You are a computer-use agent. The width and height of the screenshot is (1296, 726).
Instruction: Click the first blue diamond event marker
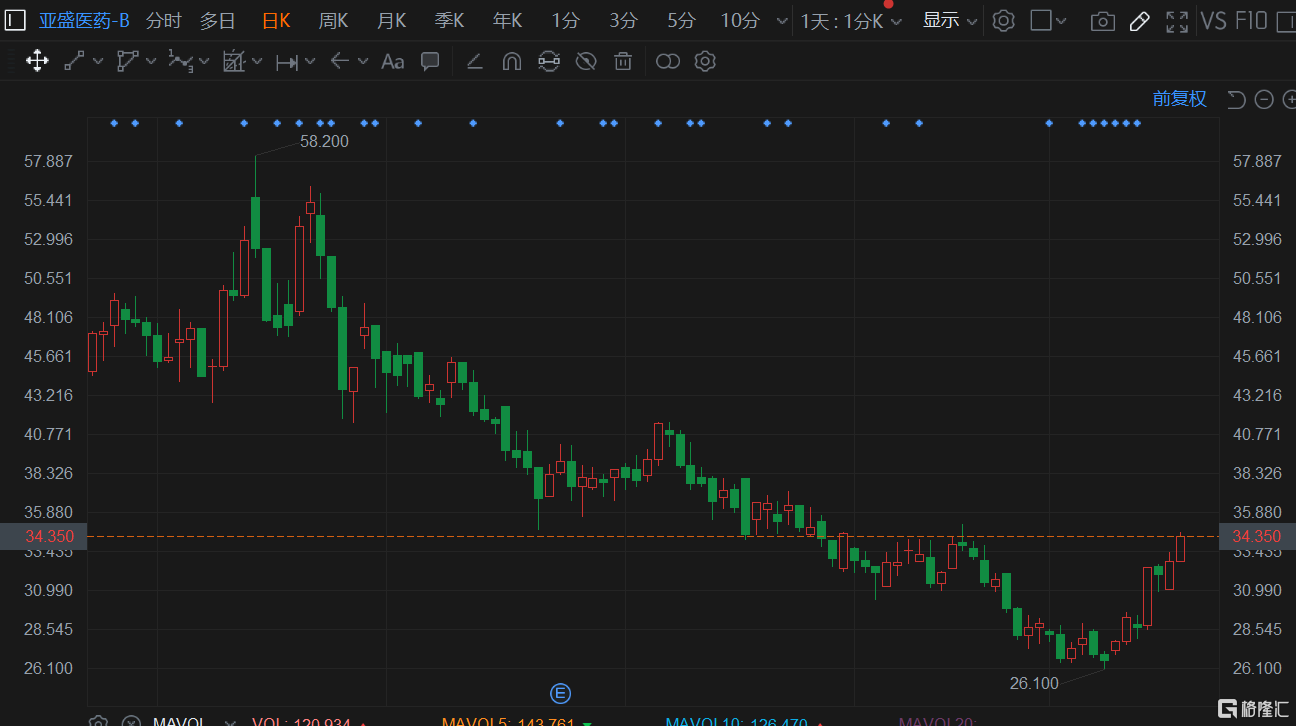(114, 123)
